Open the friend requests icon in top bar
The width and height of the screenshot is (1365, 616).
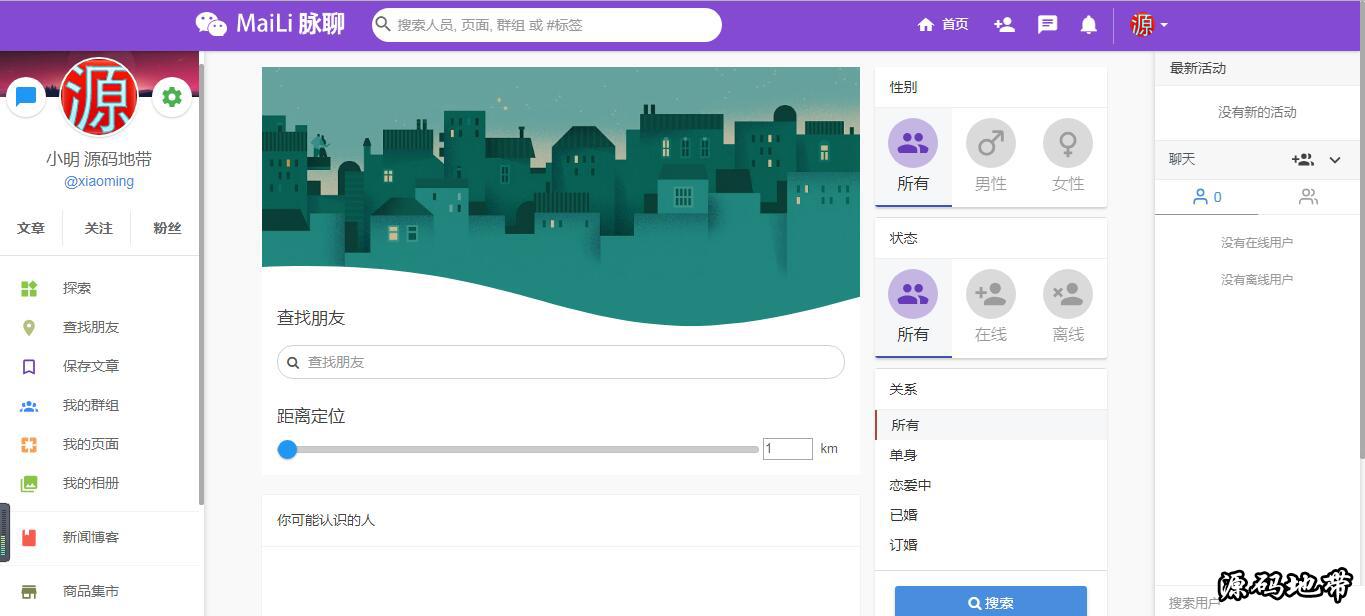click(1004, 25)
